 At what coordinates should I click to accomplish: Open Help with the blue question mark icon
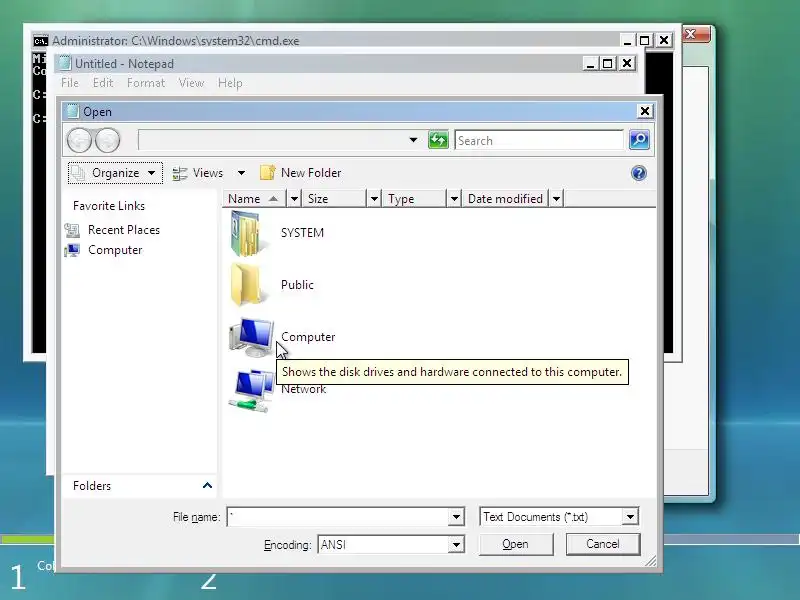638,173
